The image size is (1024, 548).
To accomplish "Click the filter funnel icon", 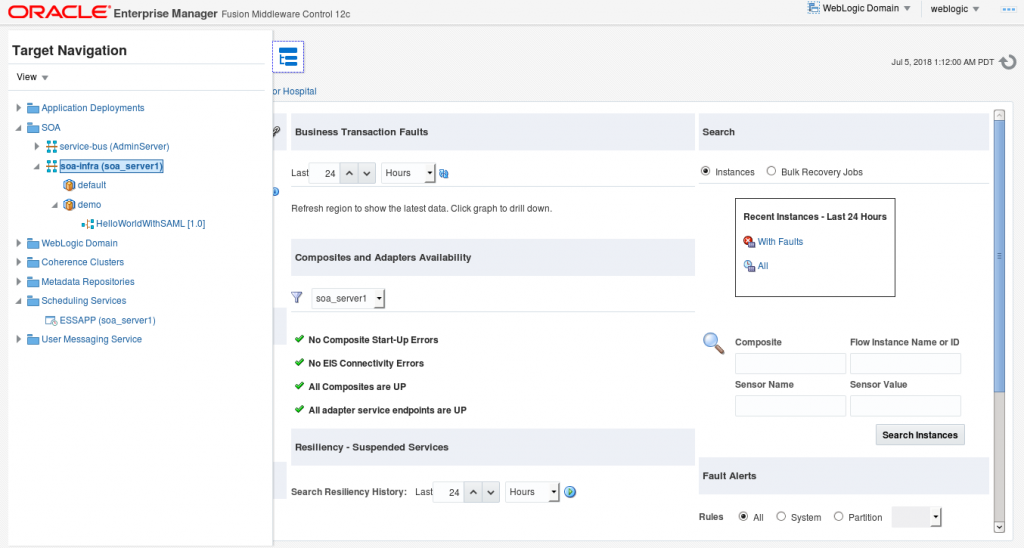I will (296, 298).
